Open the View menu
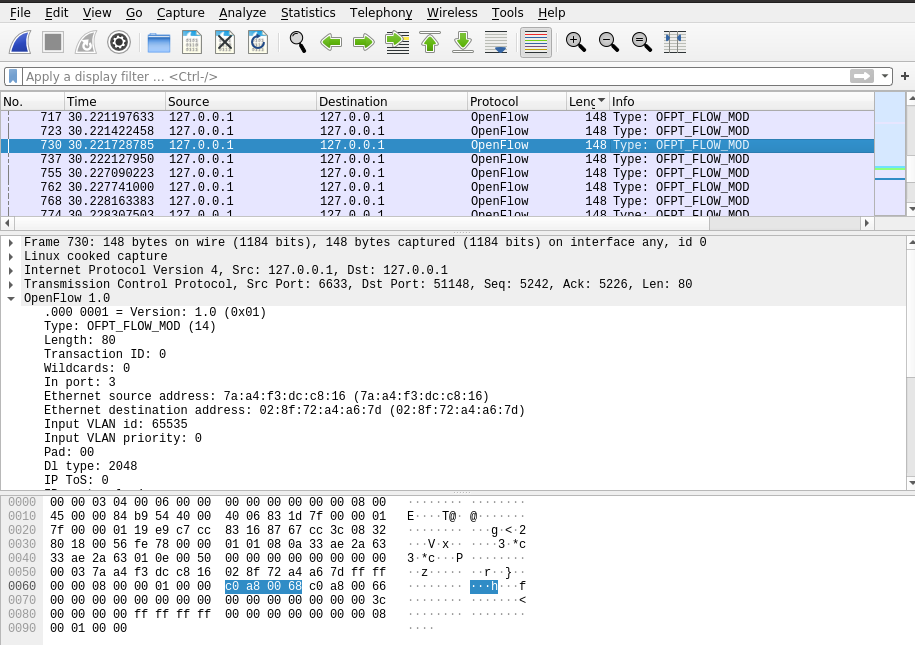915x645 pixels. tap(97, 12)
